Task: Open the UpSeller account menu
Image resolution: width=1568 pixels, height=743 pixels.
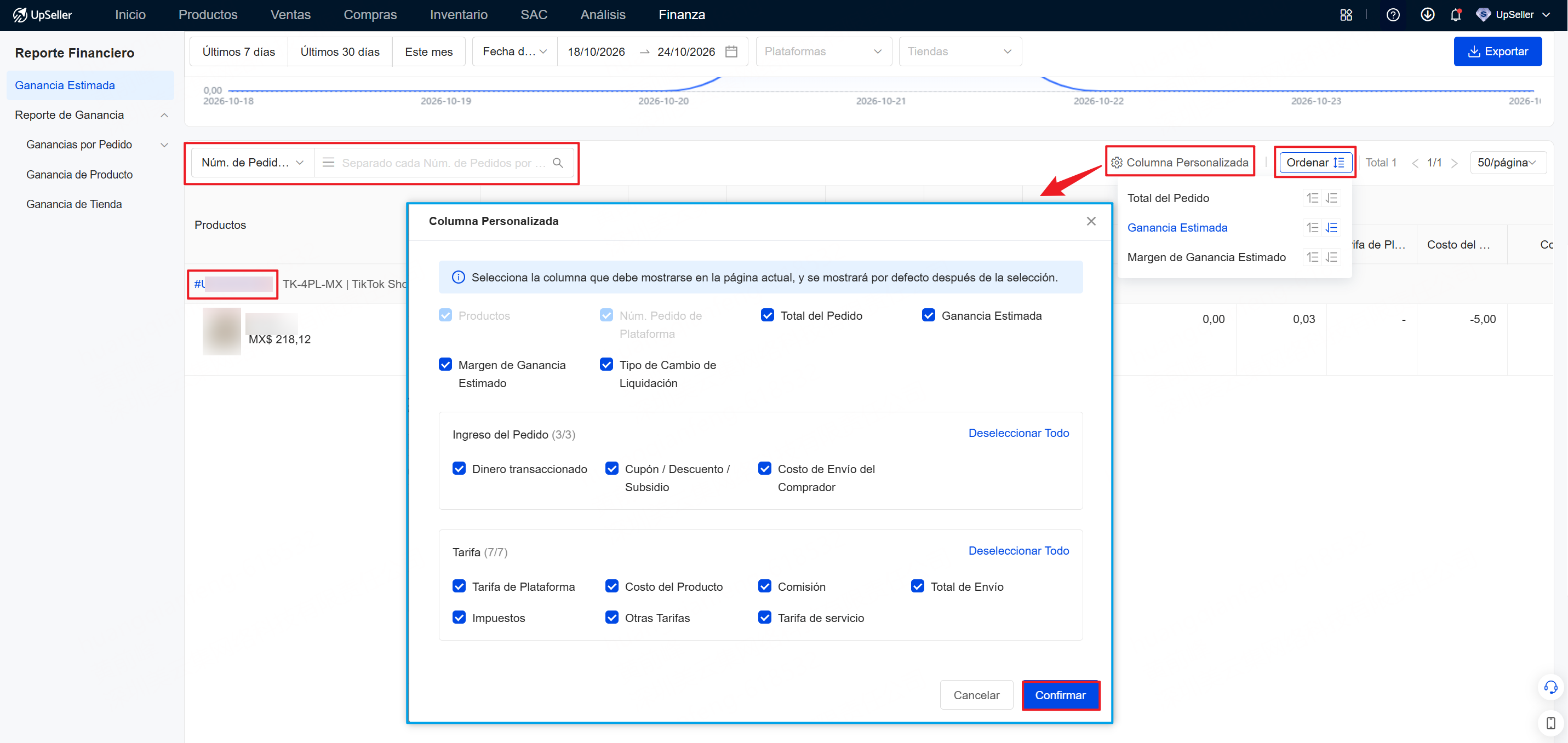Action: (x=1514, y=15)
